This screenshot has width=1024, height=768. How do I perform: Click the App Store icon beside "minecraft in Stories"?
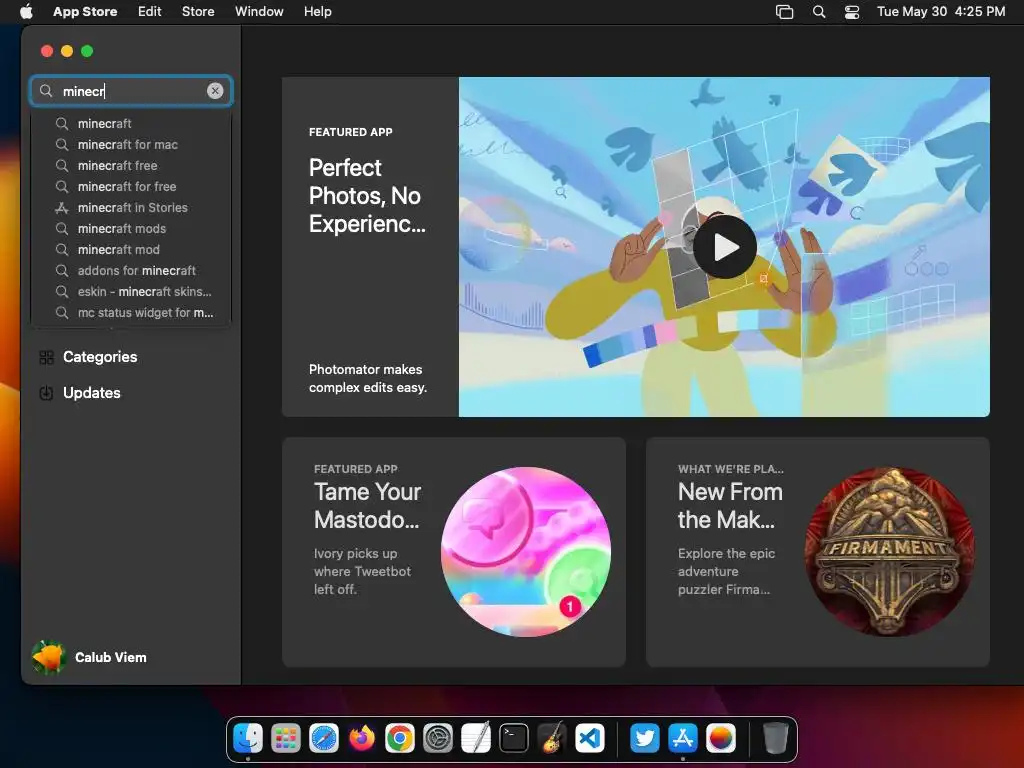click(x=62, y=208)
